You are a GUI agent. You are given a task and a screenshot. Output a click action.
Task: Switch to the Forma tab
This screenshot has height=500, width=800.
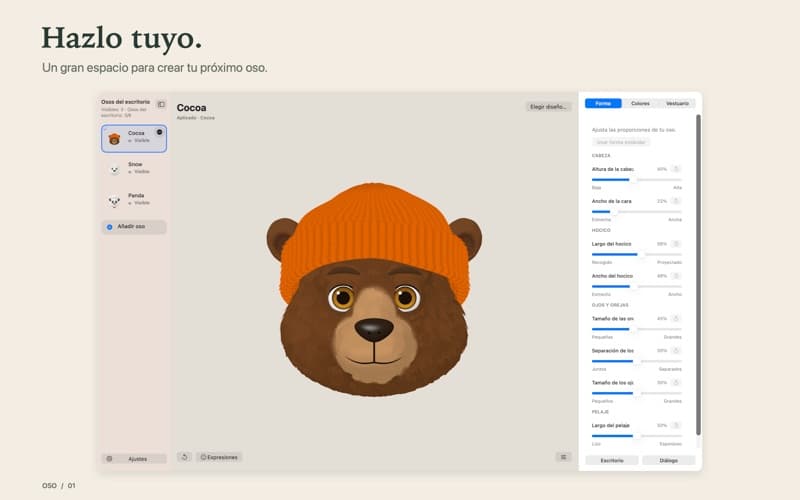click(603, 103)
